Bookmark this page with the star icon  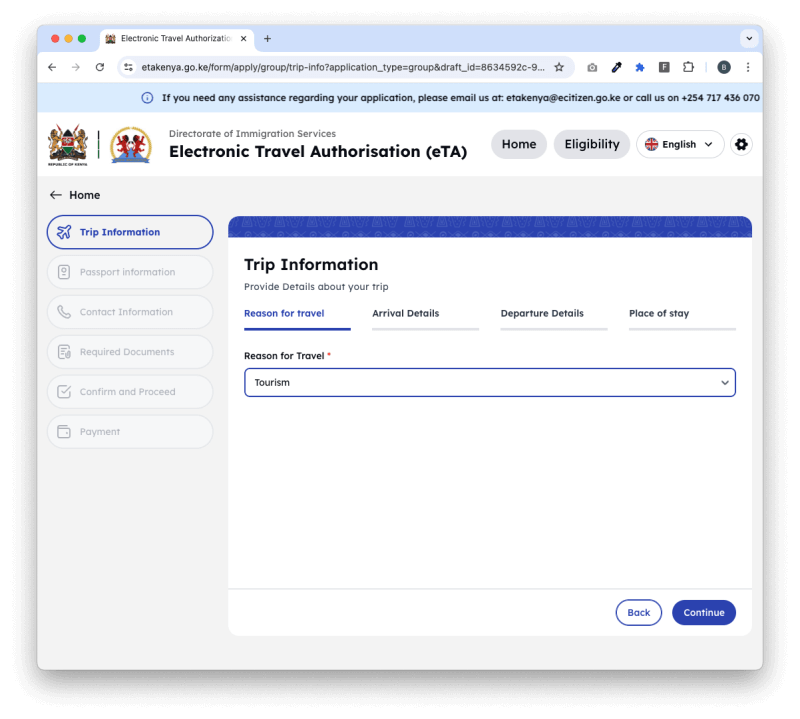coord(559,67)
